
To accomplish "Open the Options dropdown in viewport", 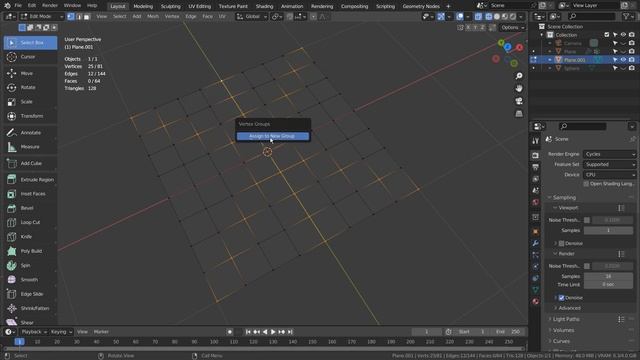I will click(513, 27).
